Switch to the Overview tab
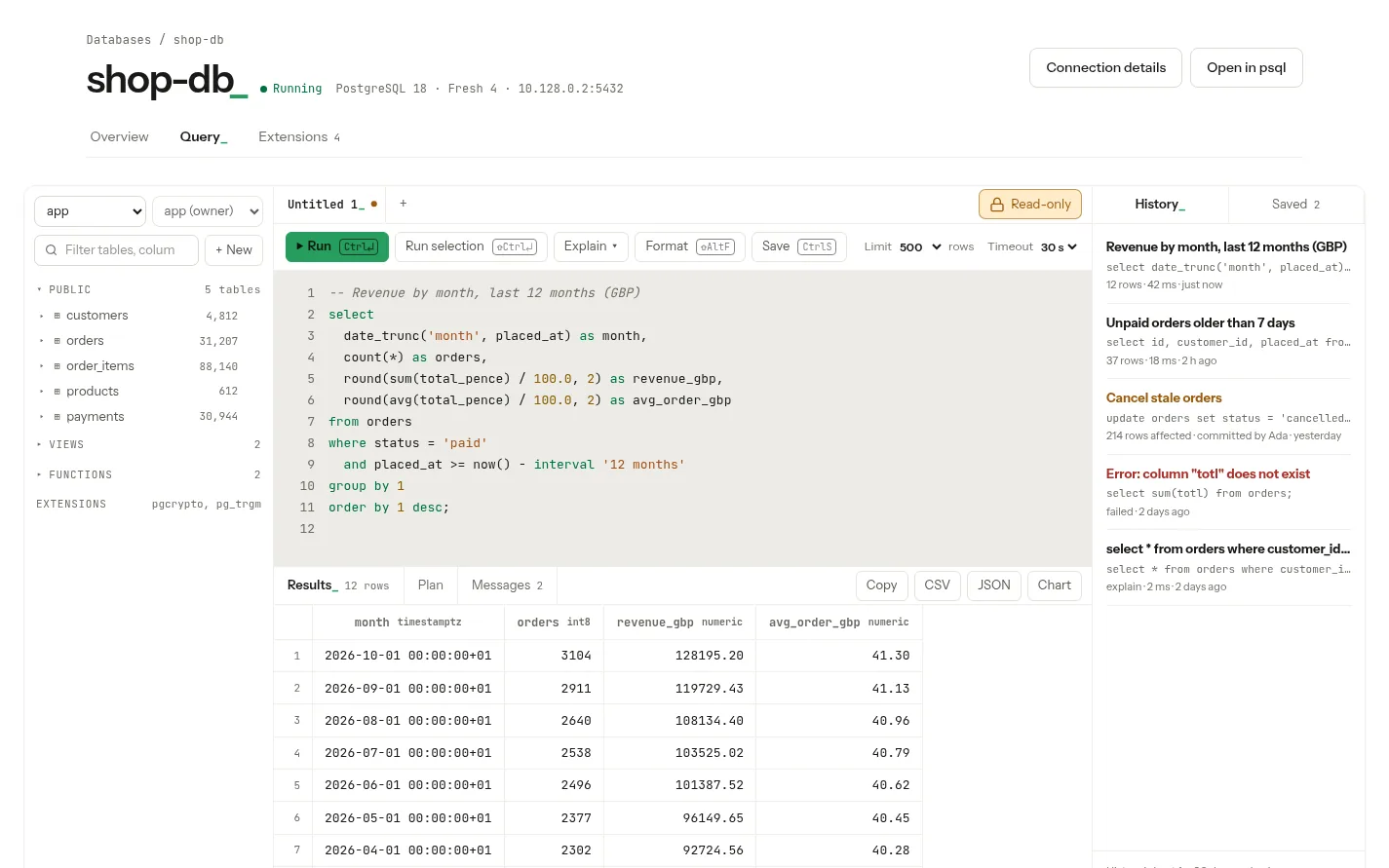The height and width of the screenshot is (868, 1389). pyautogui.click(x=120, y=137)
